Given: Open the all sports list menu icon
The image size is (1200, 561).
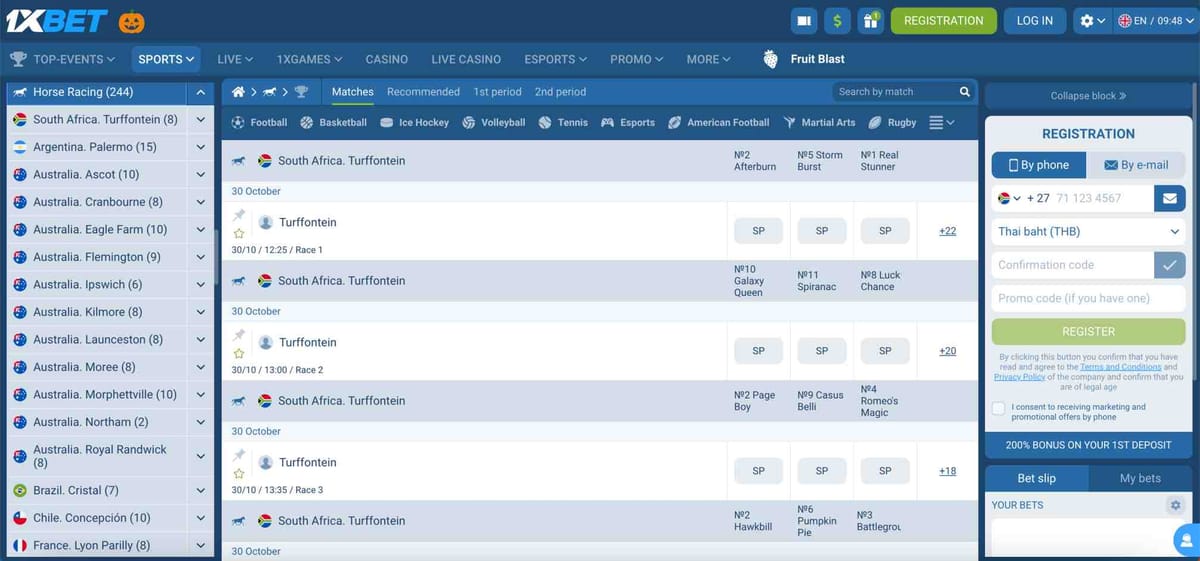Looking at the screenshot, I should click(941, 123).
